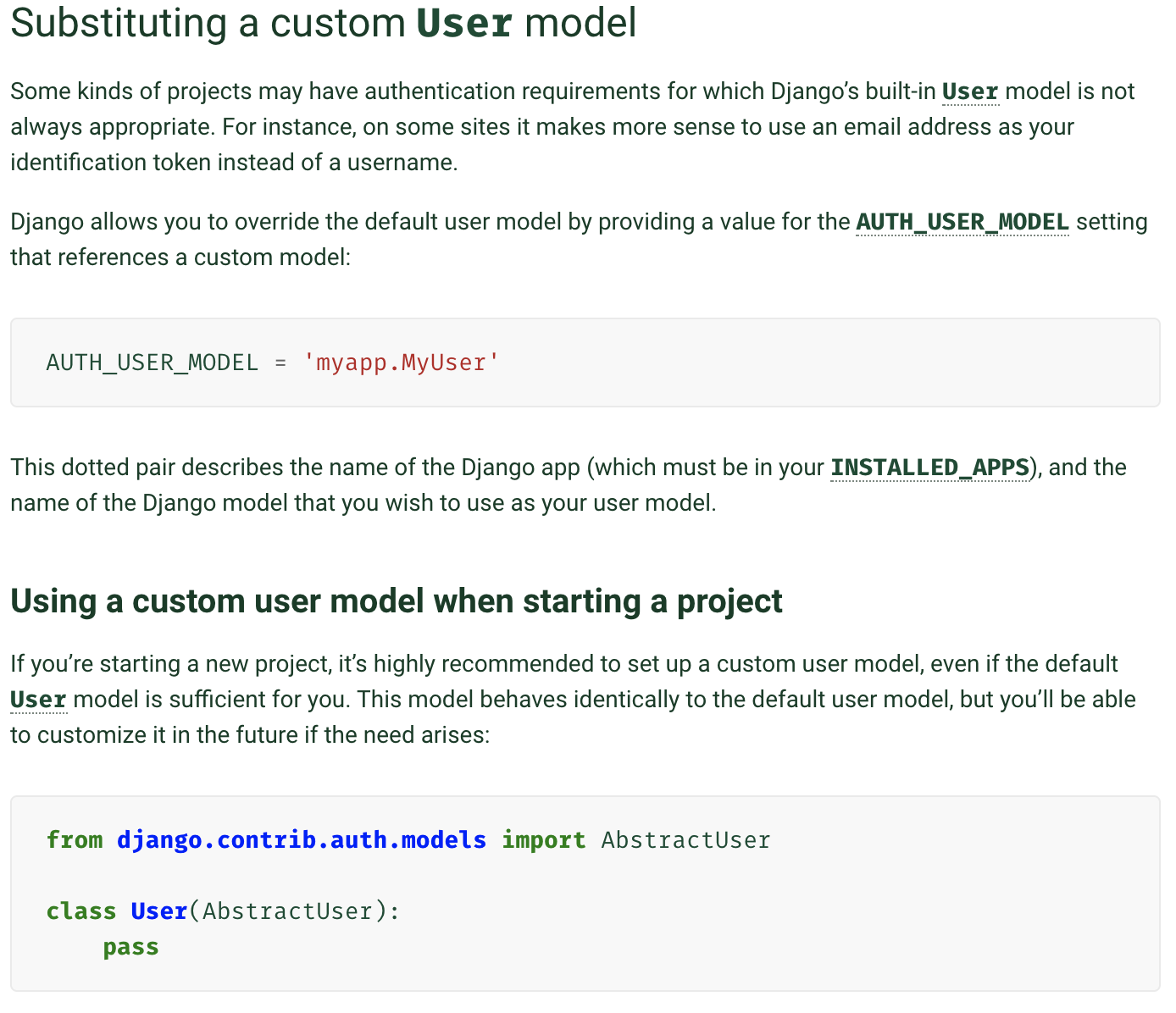
Task: Click 'that references a custom model:' text
Action: (180, 257)
